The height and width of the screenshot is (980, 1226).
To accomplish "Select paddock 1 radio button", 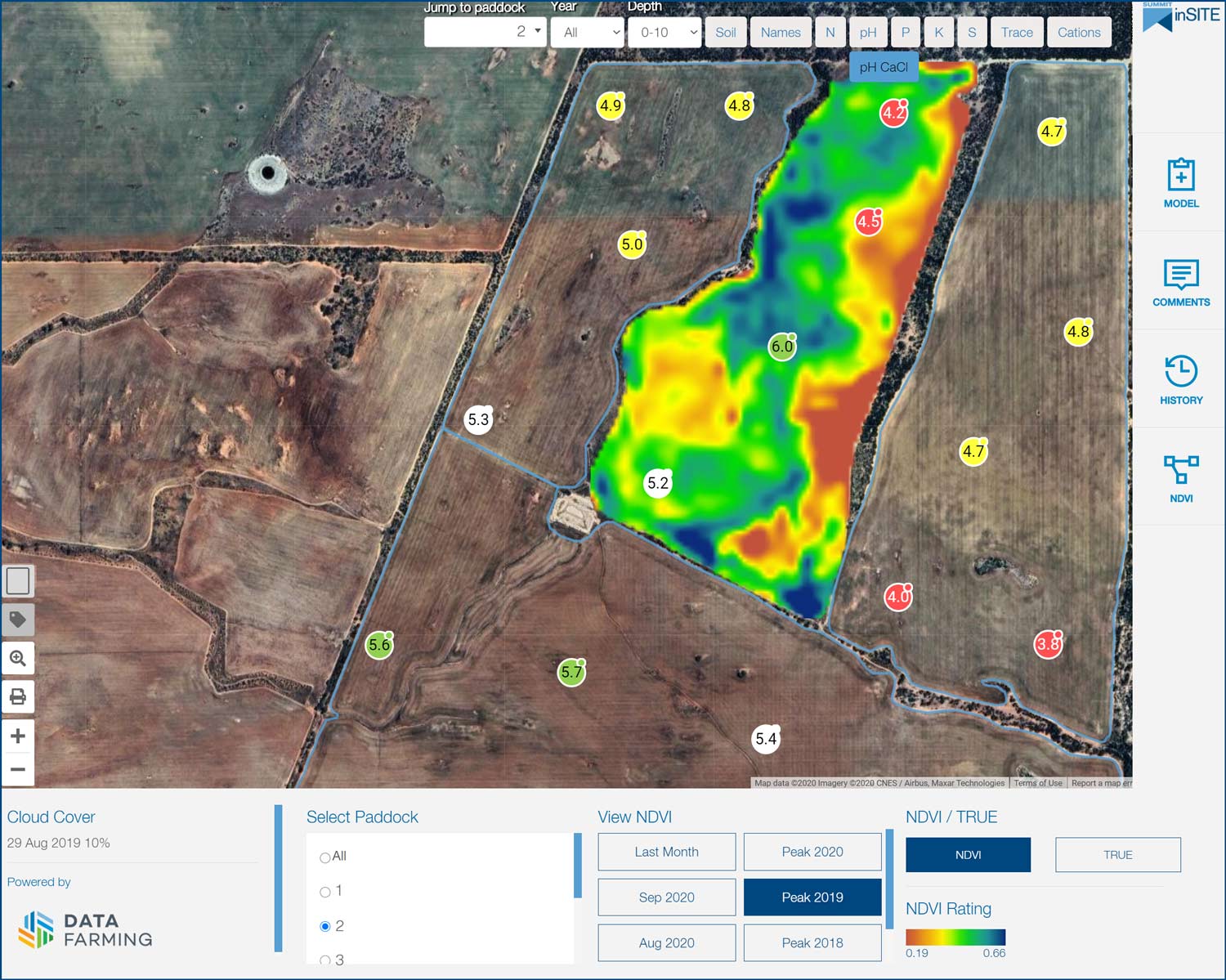I will coord(325,892).
